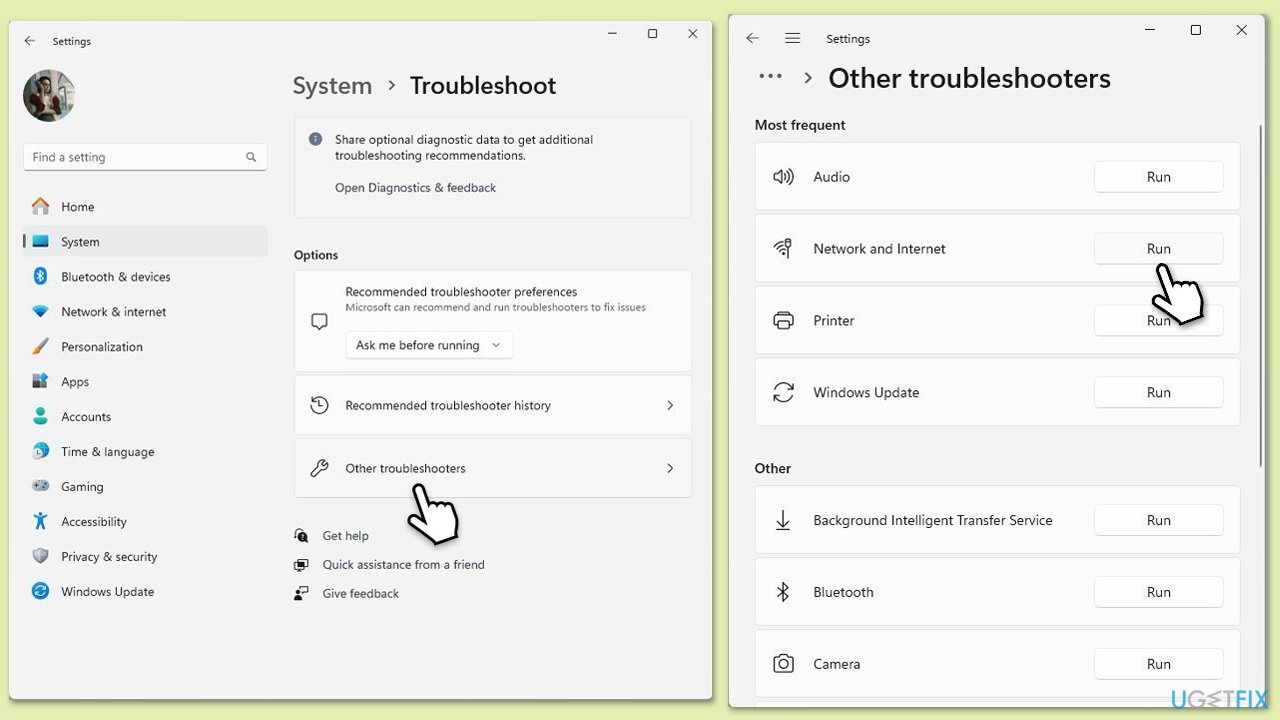This screenshot has width=1280, height=720.
Task: Click the search magnifier icon
Action: [x=251, y=157]
